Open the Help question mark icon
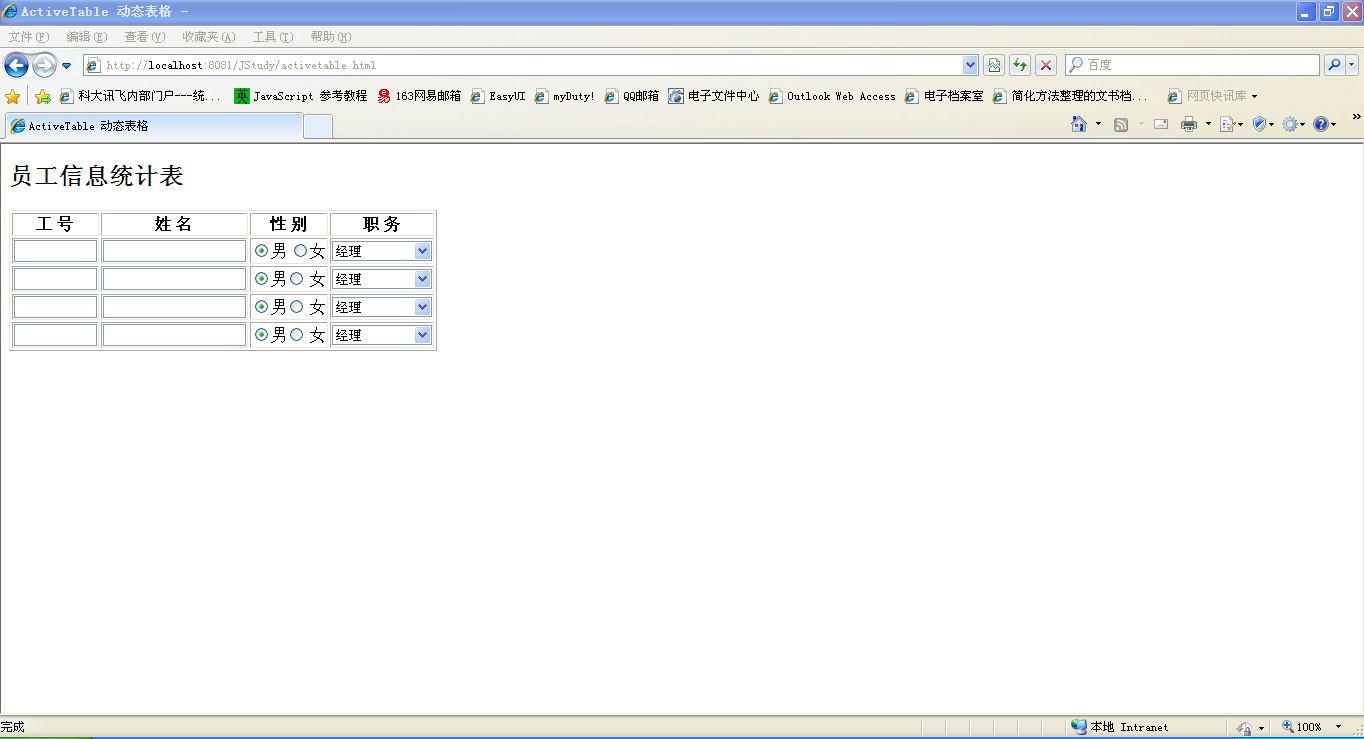Screen dimensions: 1364x739 click(1324, 124)
